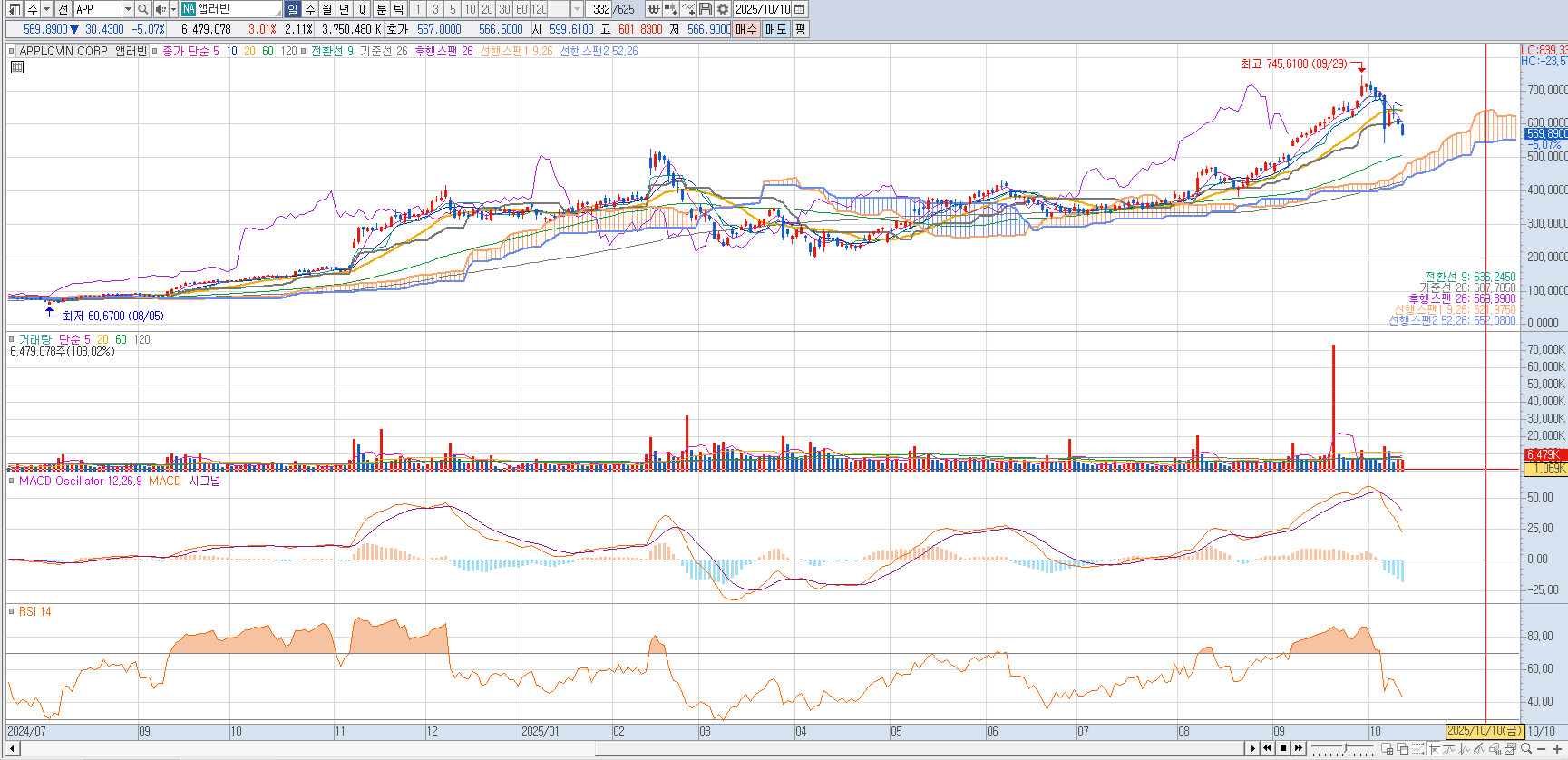Click the data table grid icon on chart

(x=17, y=67)
